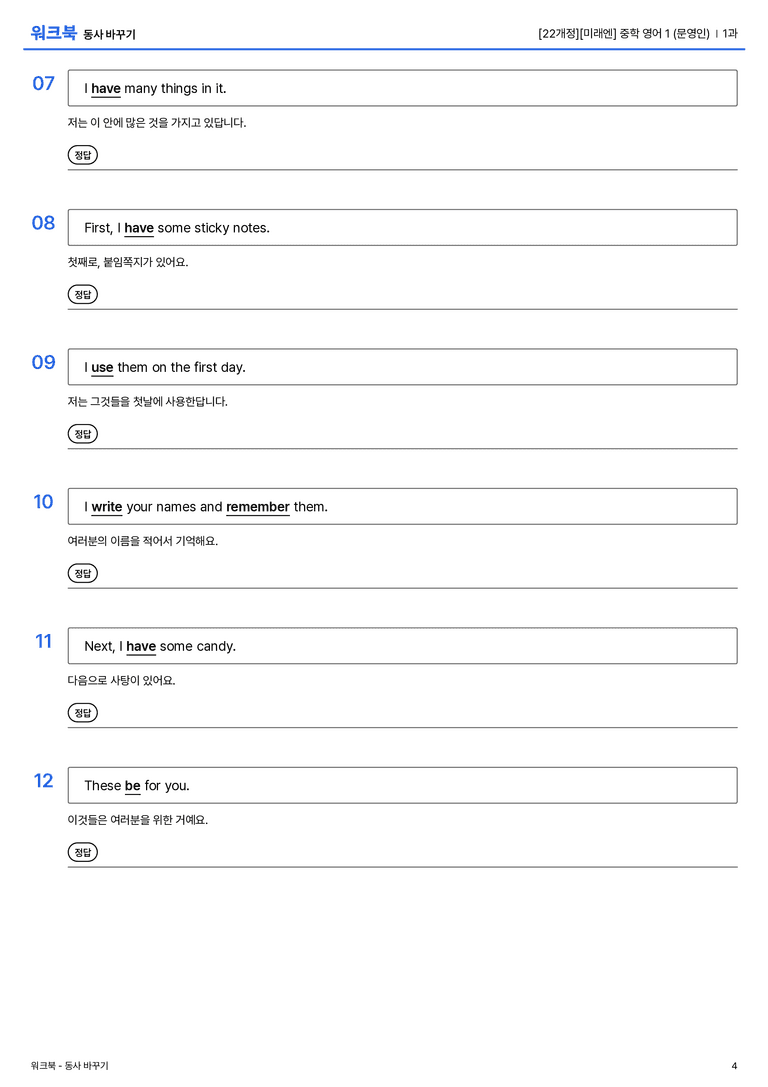This screenshot has height=1087, width=768.
Task: Click the header text '[22개정][미래엔] 중학 영어 1'
Action: [604, 33]
